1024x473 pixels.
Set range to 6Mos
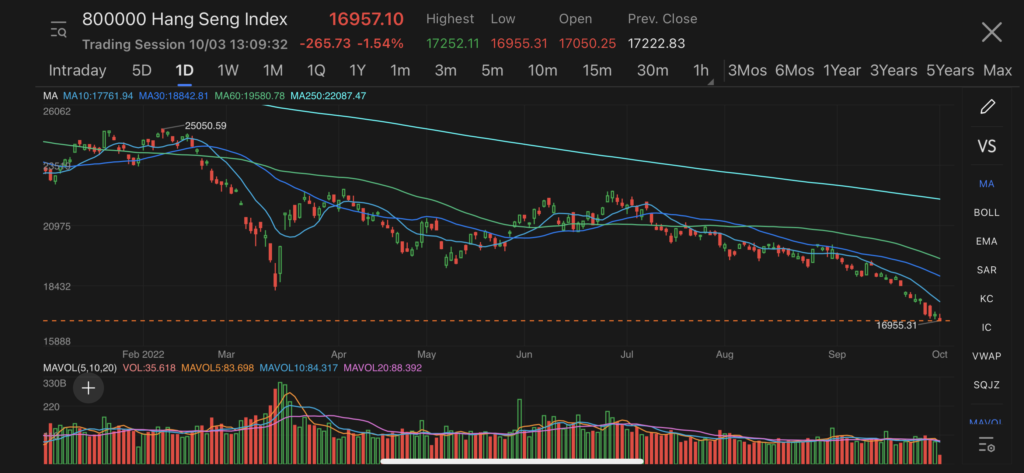[x=795, y=71]
